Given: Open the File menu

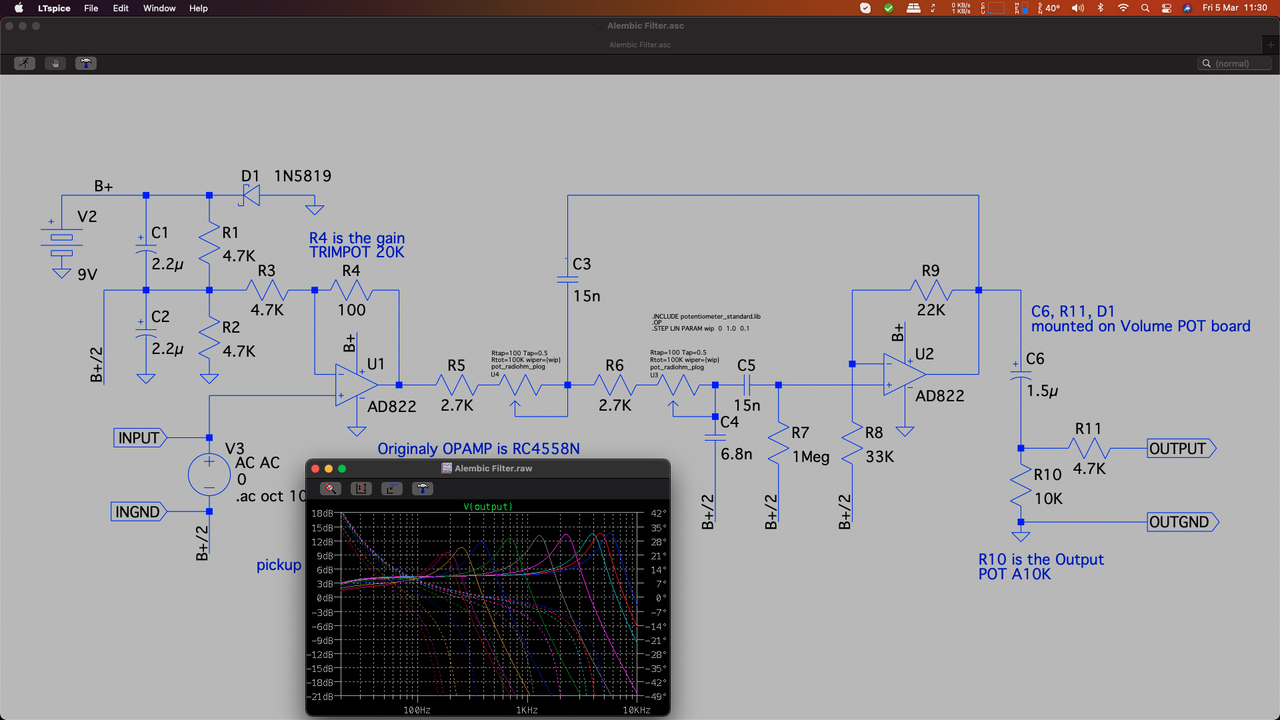Looking at the screenshot, I should coord(91,8).
